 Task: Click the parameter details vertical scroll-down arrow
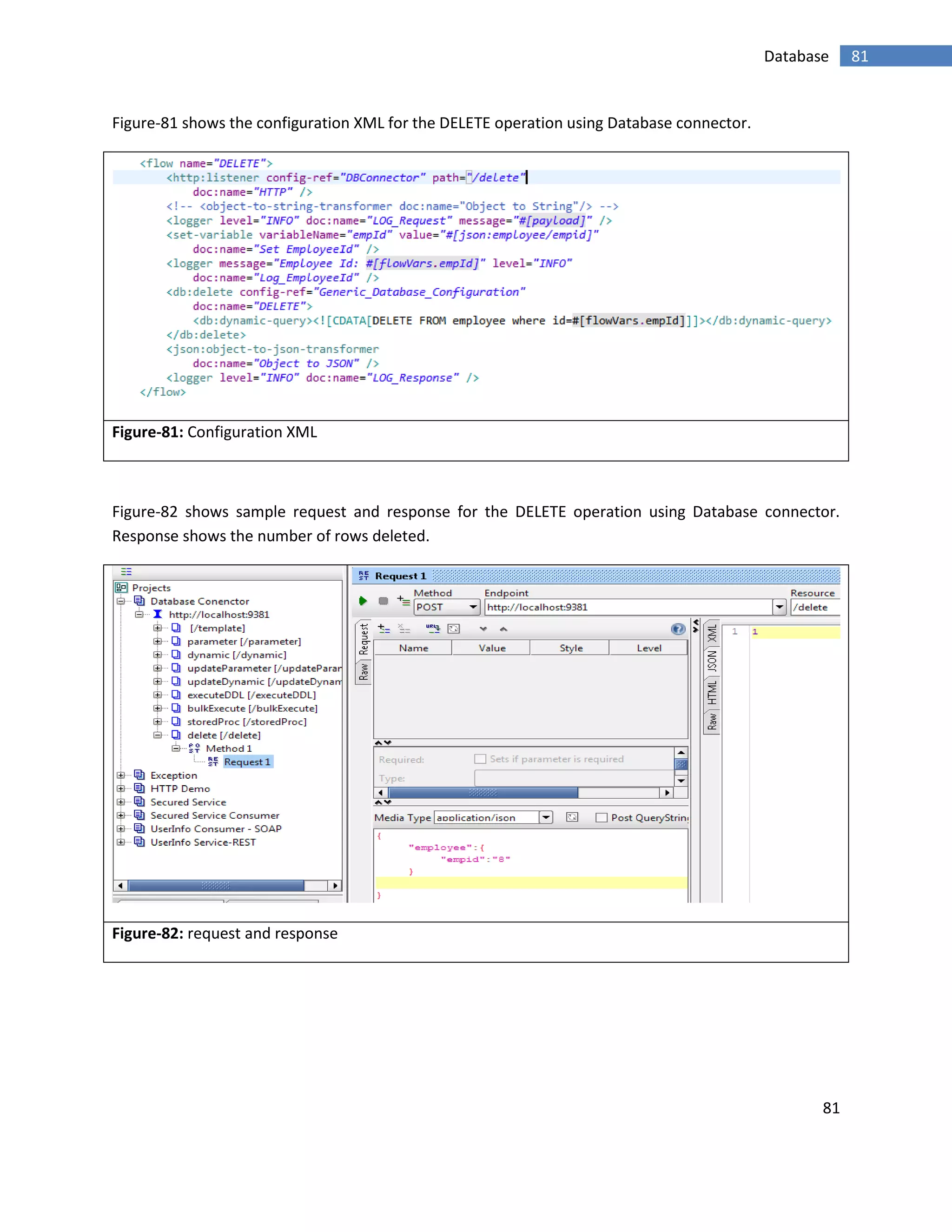tap(681, 781)
